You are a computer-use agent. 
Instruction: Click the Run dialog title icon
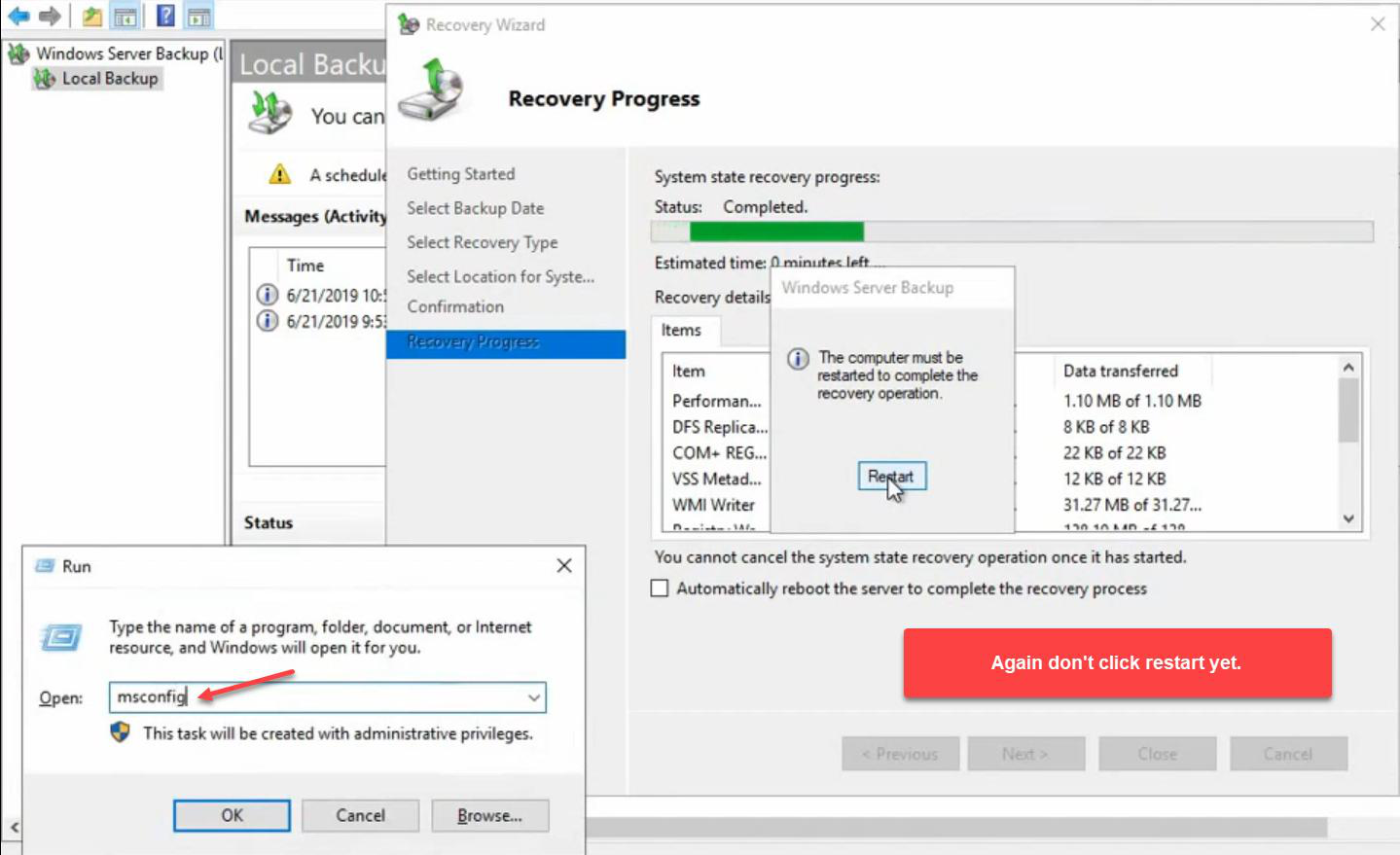45,565
